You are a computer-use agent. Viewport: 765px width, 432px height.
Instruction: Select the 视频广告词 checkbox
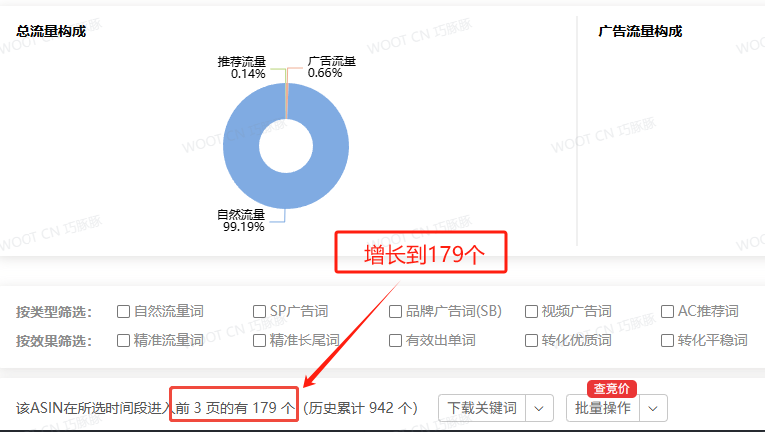(533, 312)
